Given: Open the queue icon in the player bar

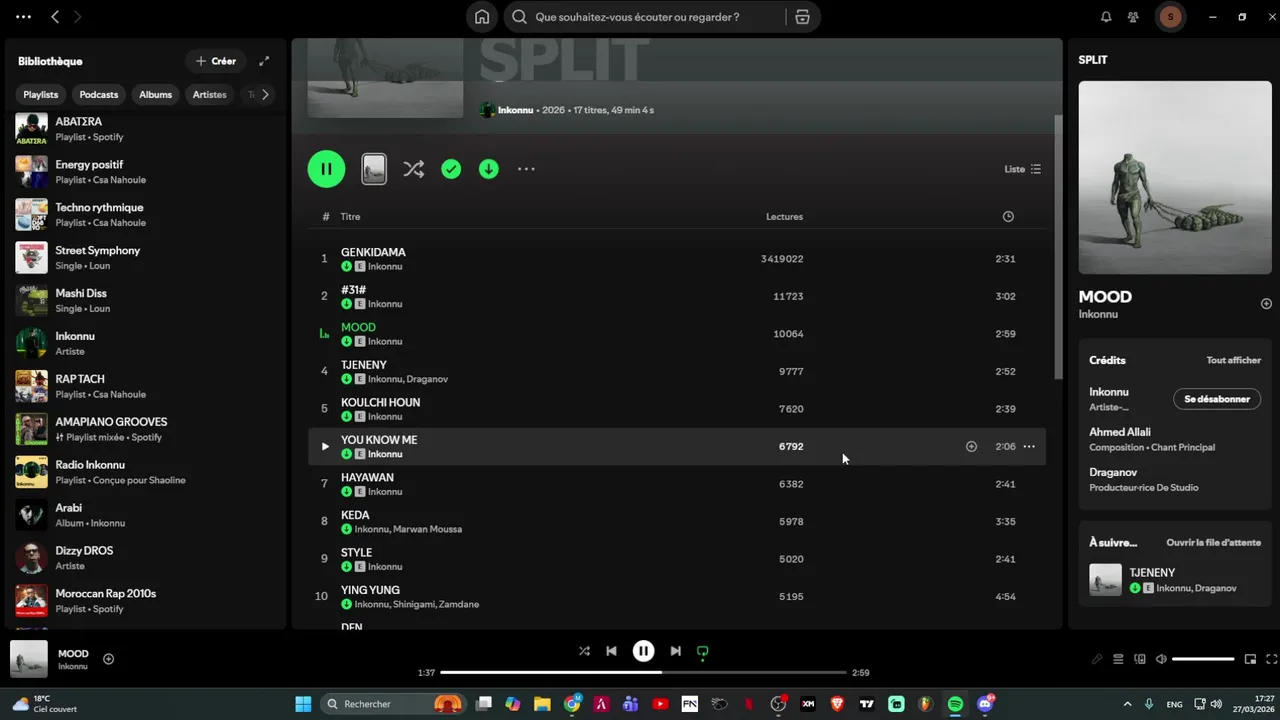Looking at the screenshot, I should tap(1118, 659).
